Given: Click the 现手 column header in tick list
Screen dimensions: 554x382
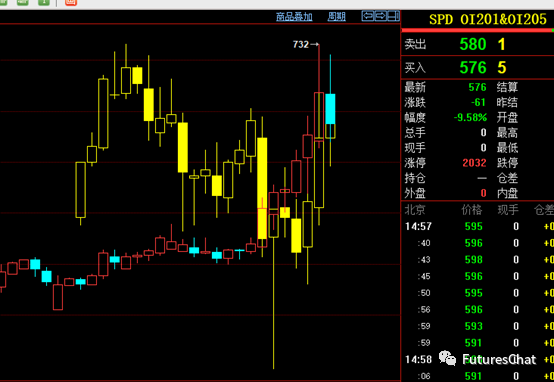Looking at the screenshot, I should coord(508,210).
